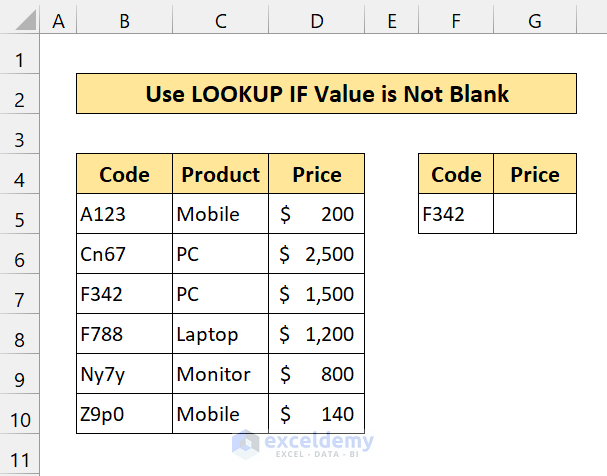The height and width of the screenshot is (476, 607).
Task: Click the row 2 header number
Action: tap(20, 98)
